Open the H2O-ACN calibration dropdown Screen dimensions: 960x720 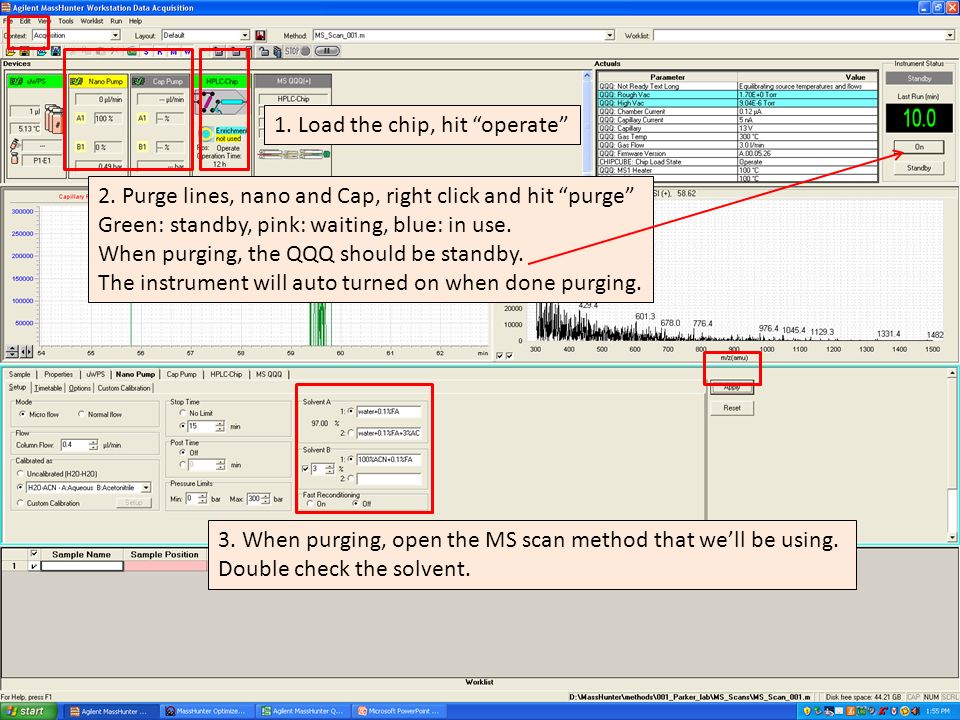pyautogui.click(x=146, y=488)
